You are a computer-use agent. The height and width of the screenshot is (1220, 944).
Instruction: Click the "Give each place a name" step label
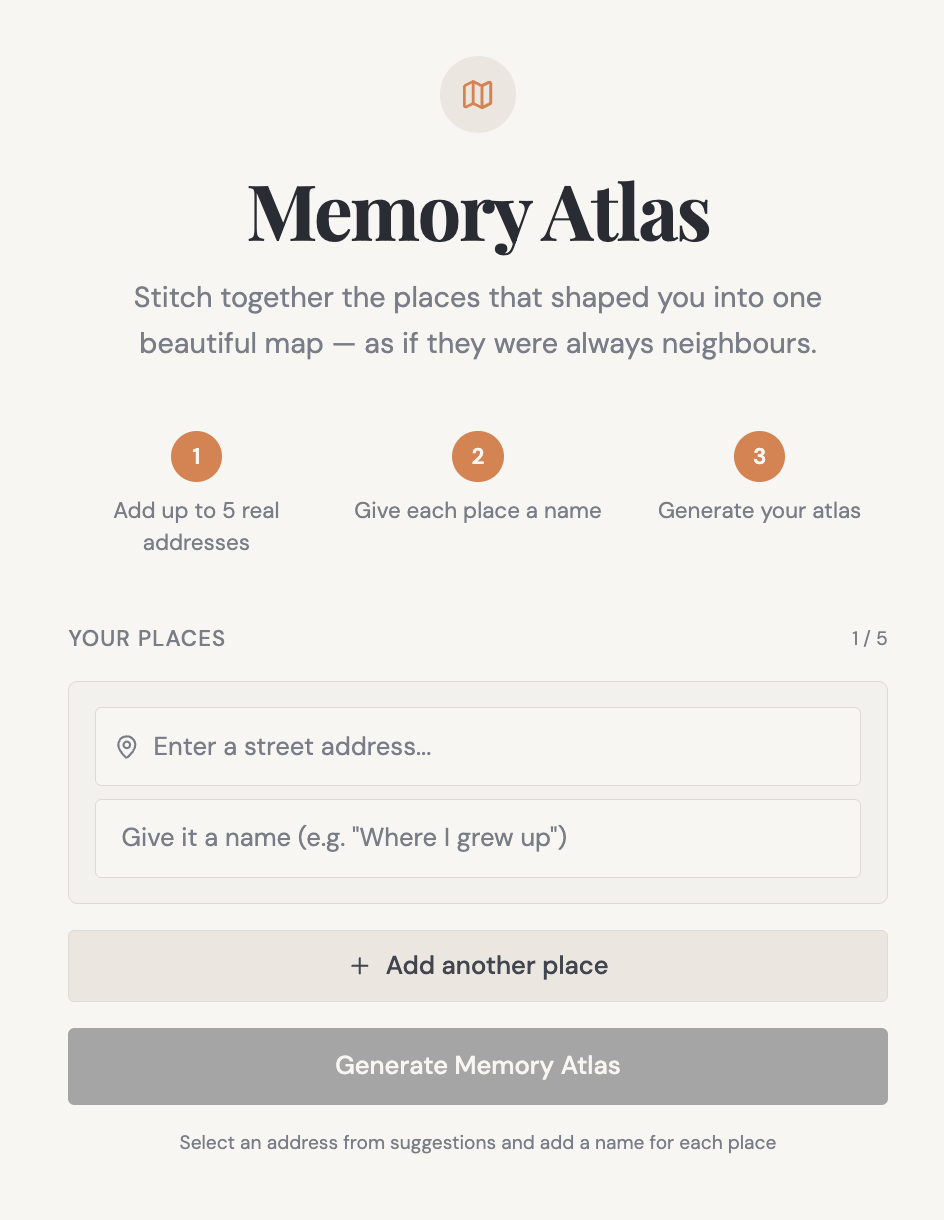pos(478,511)
